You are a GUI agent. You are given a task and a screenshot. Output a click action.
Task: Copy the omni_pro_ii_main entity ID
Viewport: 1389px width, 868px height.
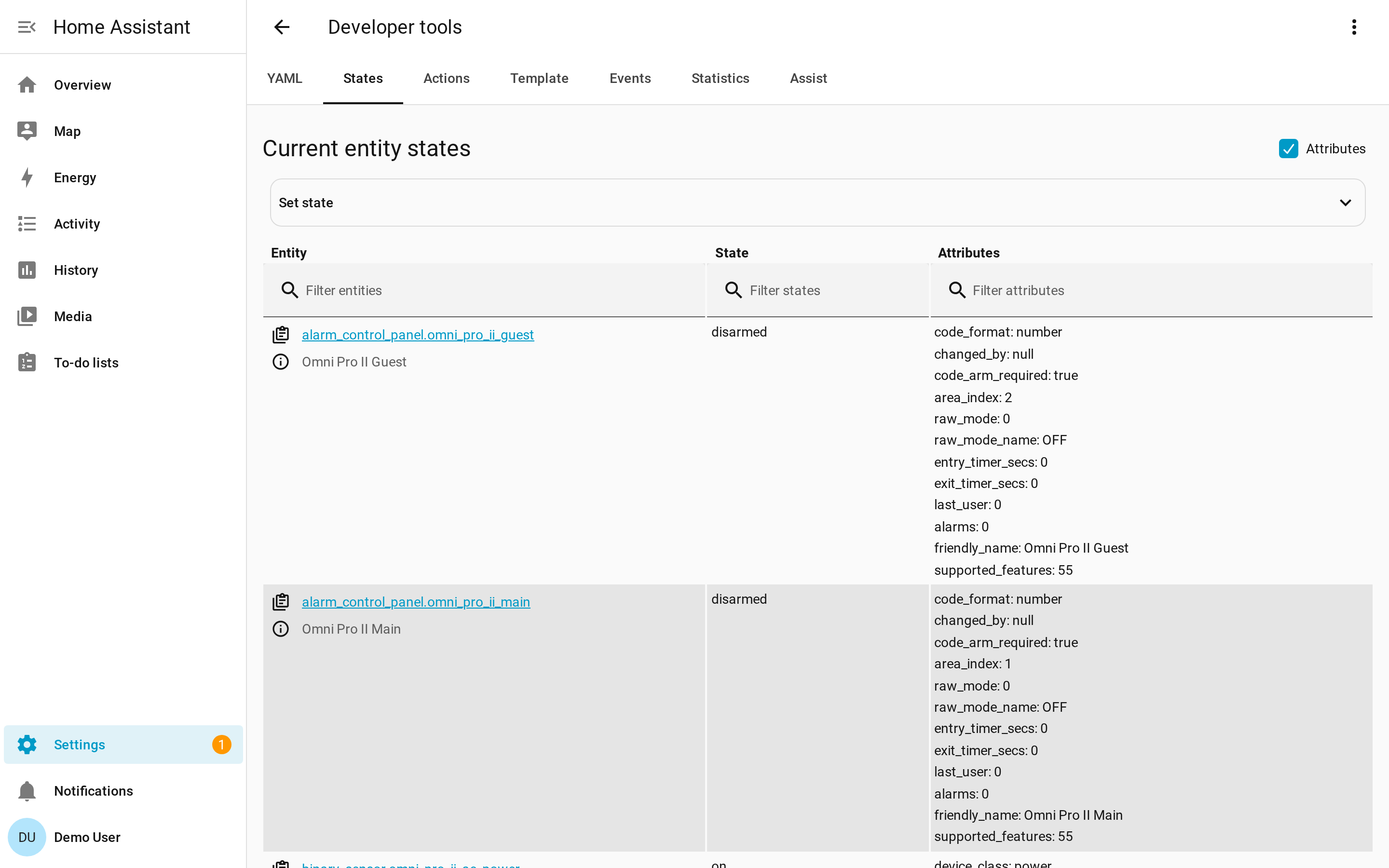click(x=281, y=602)
